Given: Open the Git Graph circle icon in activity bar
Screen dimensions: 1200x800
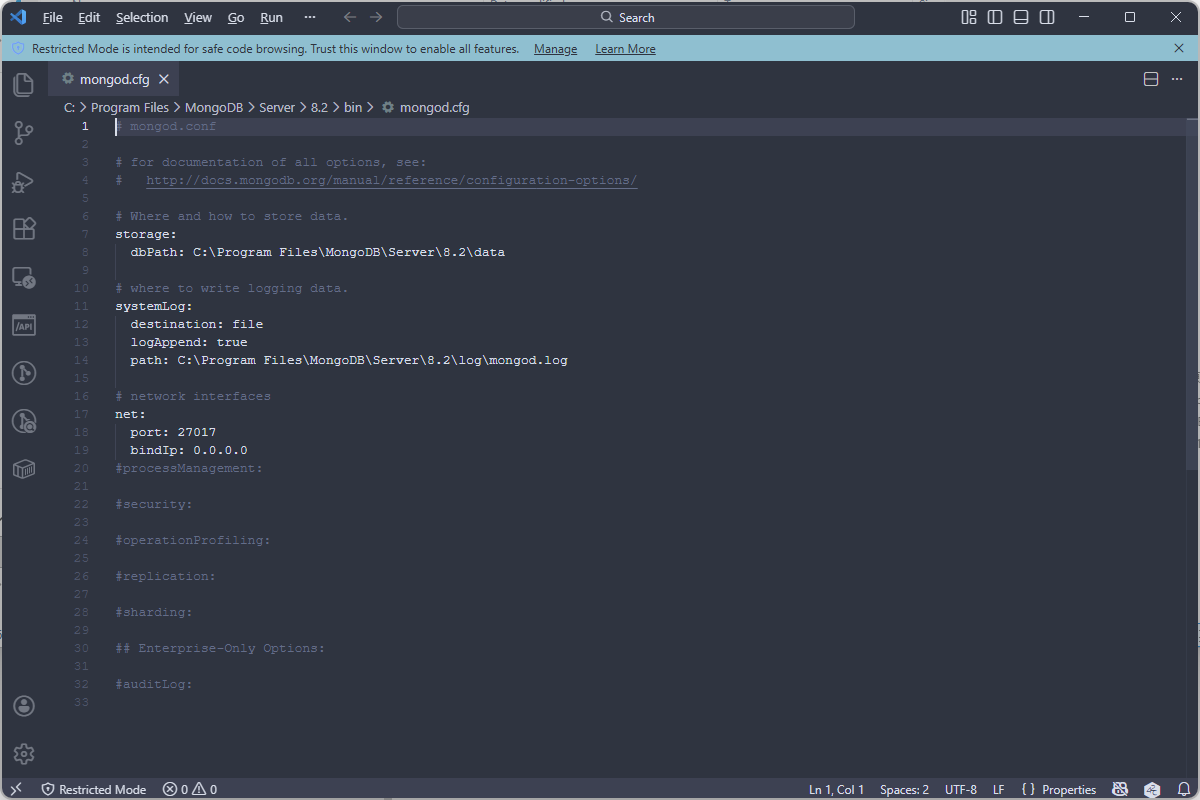Looking at the screenshot, I should tap(24, 373).
